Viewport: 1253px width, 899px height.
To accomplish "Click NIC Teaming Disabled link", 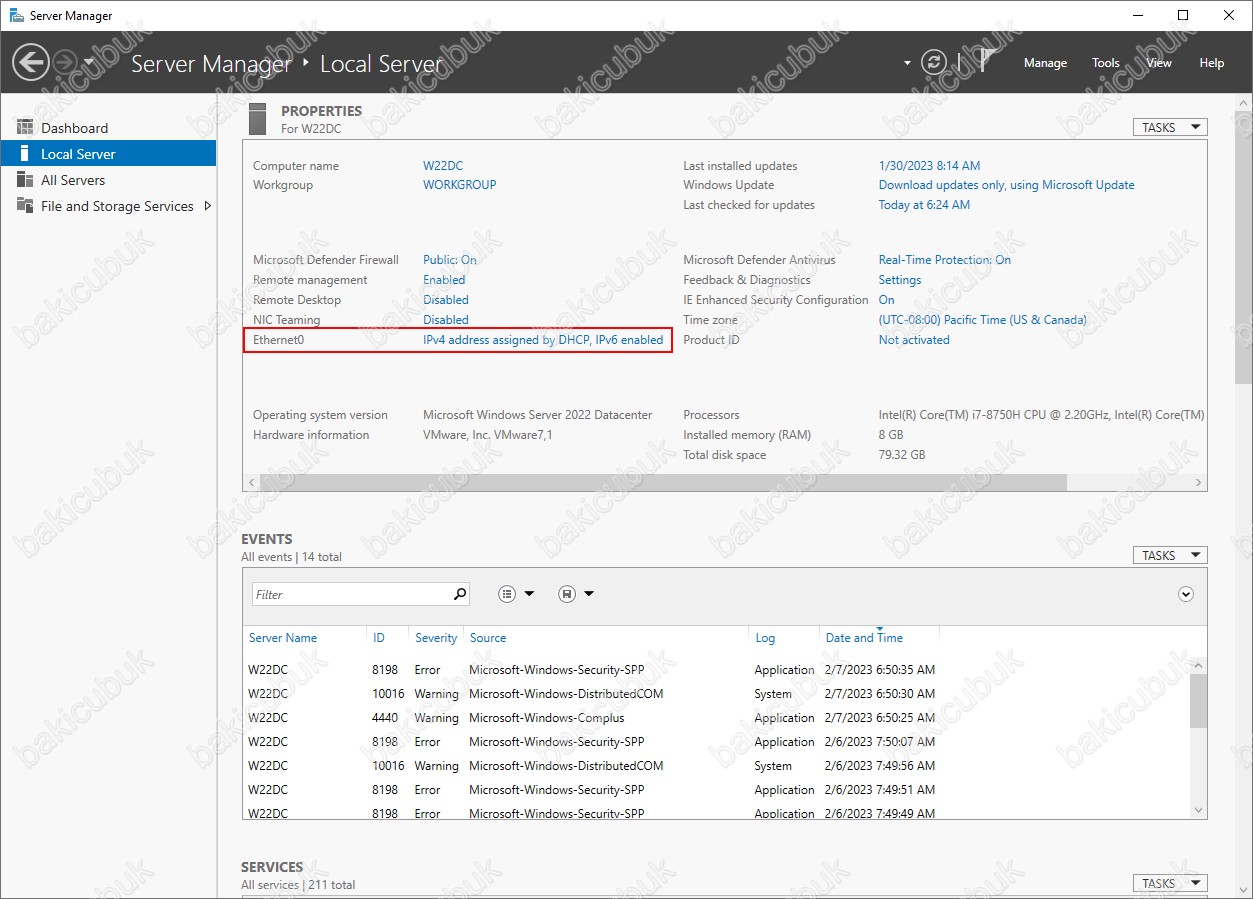I will click(x=446, y=320).
